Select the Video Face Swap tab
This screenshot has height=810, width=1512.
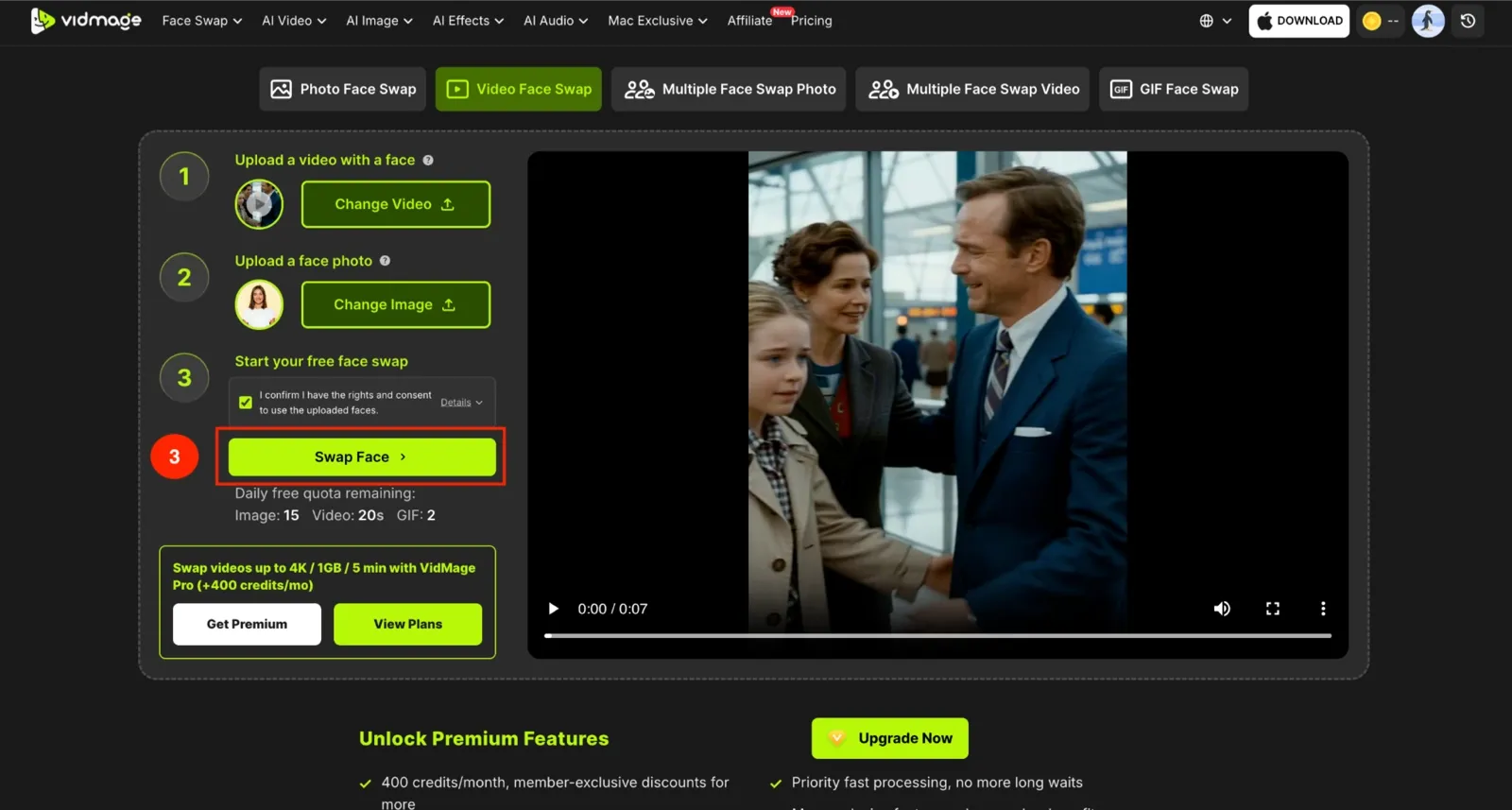click(x=519, y=89)
